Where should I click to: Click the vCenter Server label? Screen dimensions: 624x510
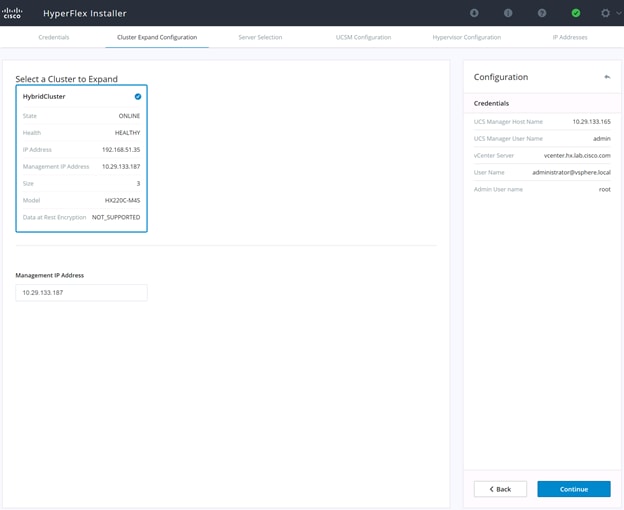click(493, 156)
